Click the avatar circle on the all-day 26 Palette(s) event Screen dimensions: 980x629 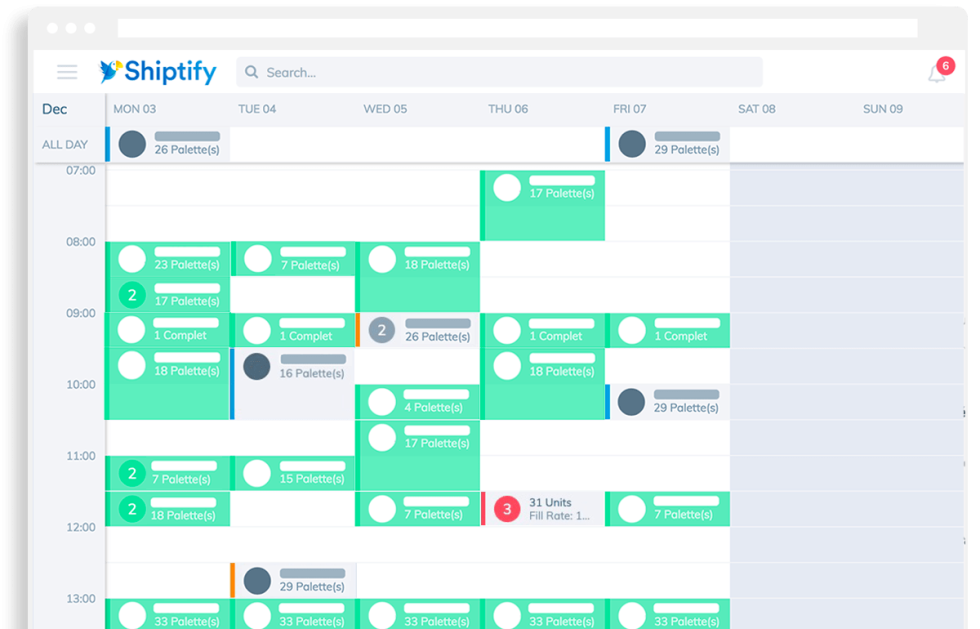134,144
